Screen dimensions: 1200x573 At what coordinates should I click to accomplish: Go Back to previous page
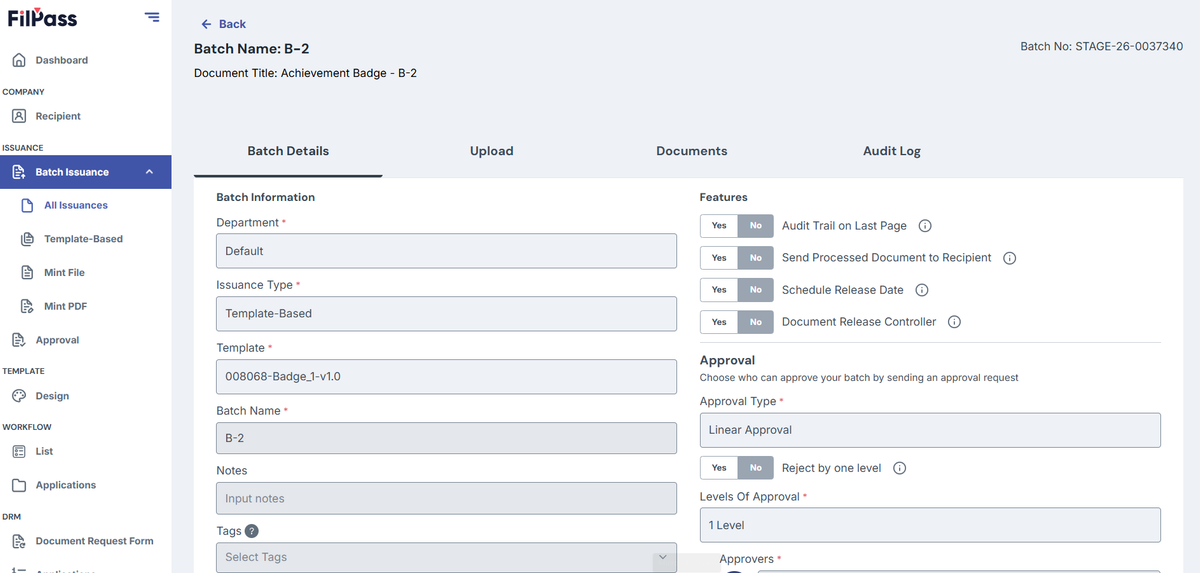pyautogui.click(x=223, y=24)
